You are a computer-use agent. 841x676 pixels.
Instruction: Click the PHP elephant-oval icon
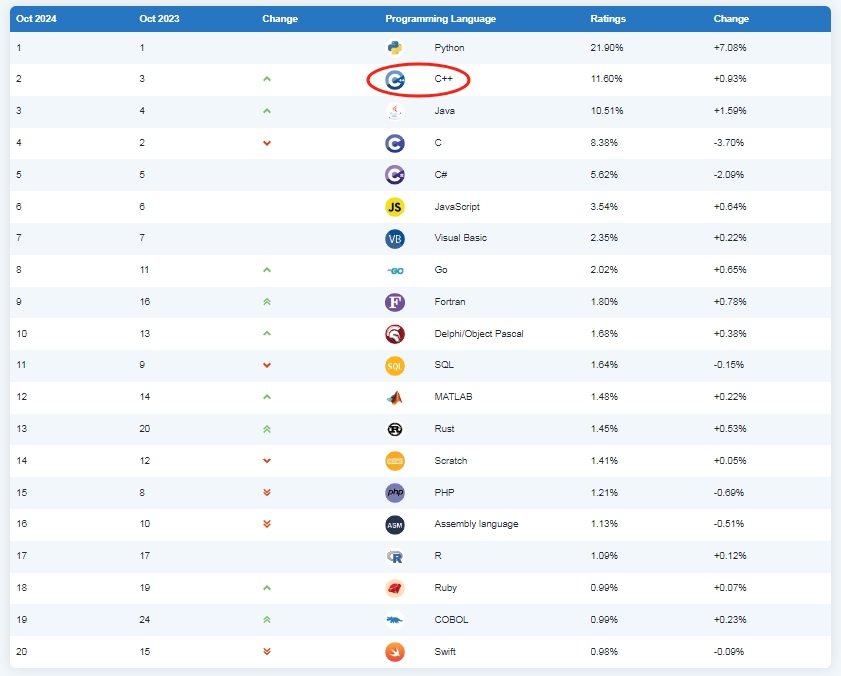(395, 493)
